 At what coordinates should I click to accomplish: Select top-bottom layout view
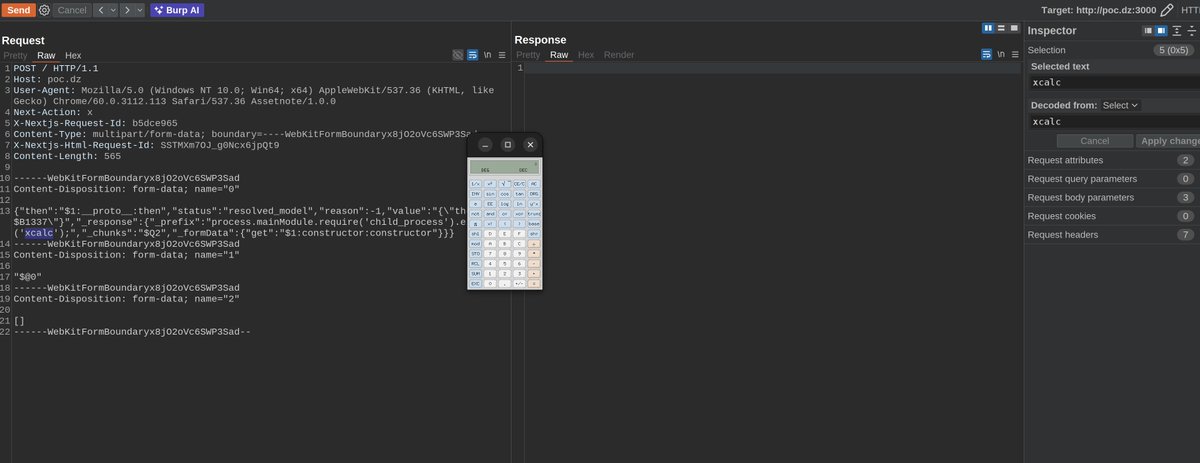point(1001,28)
